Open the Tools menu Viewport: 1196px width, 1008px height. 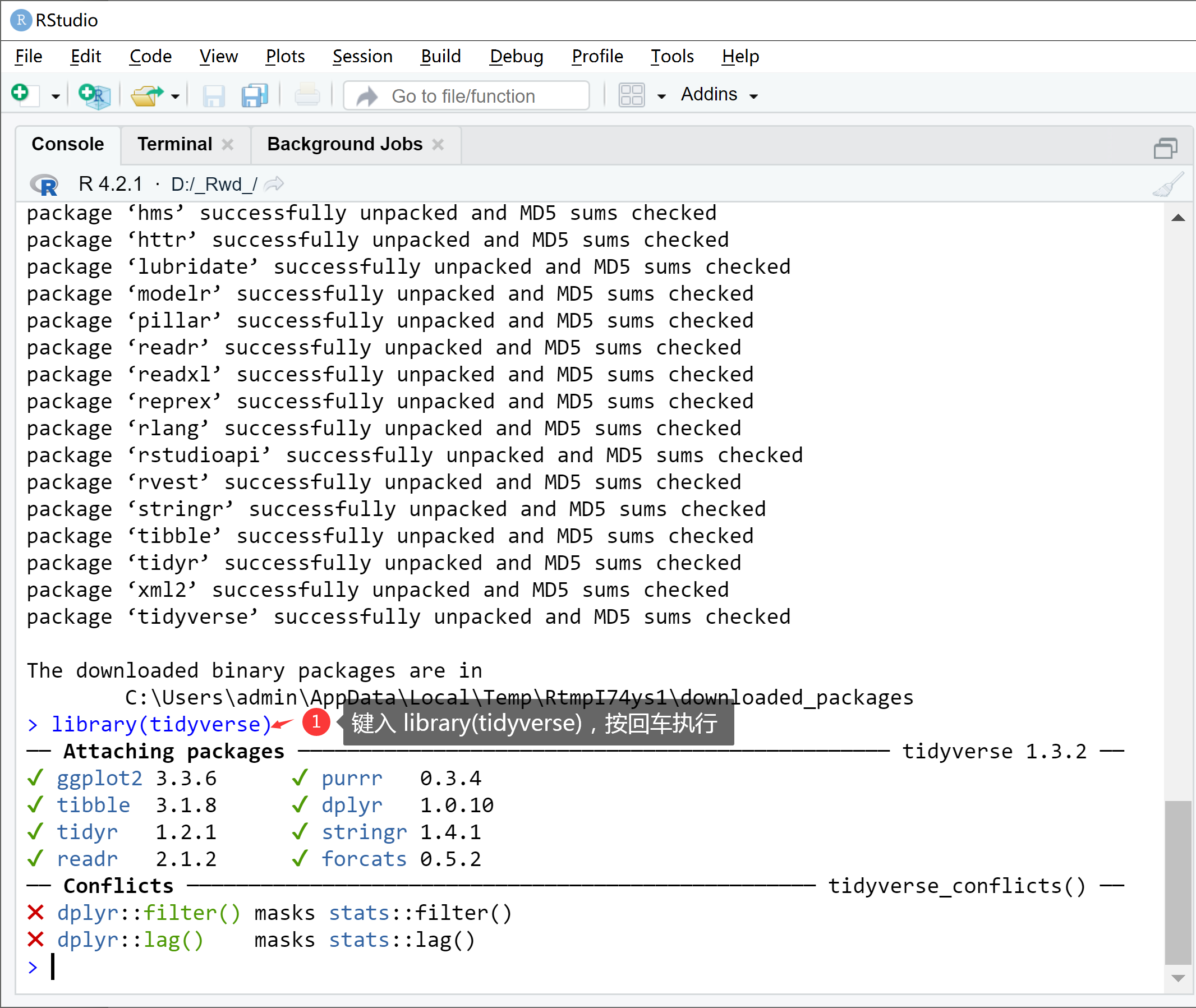click(x=672, y=56)
